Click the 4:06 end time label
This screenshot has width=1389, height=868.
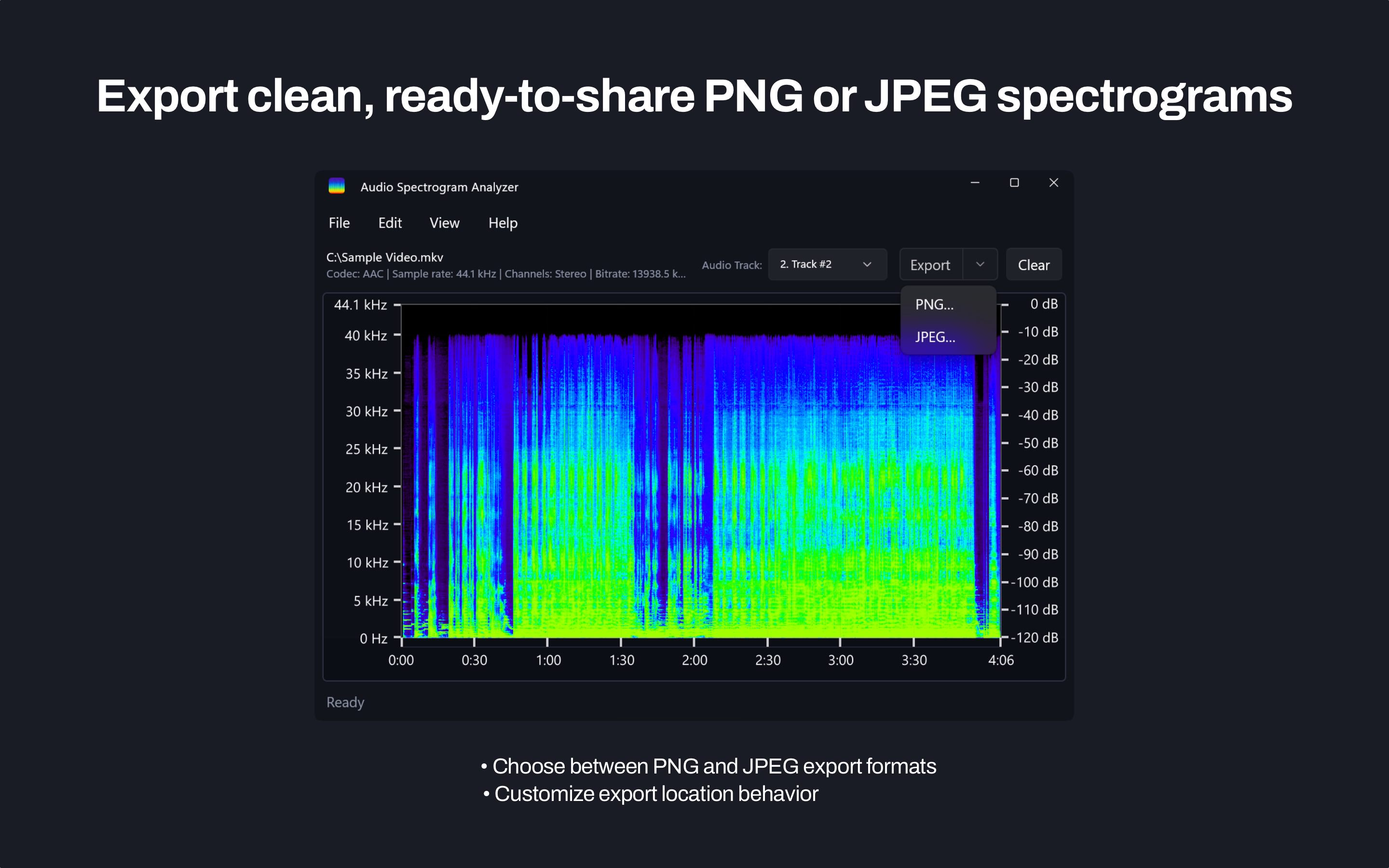click(1000, 660)
